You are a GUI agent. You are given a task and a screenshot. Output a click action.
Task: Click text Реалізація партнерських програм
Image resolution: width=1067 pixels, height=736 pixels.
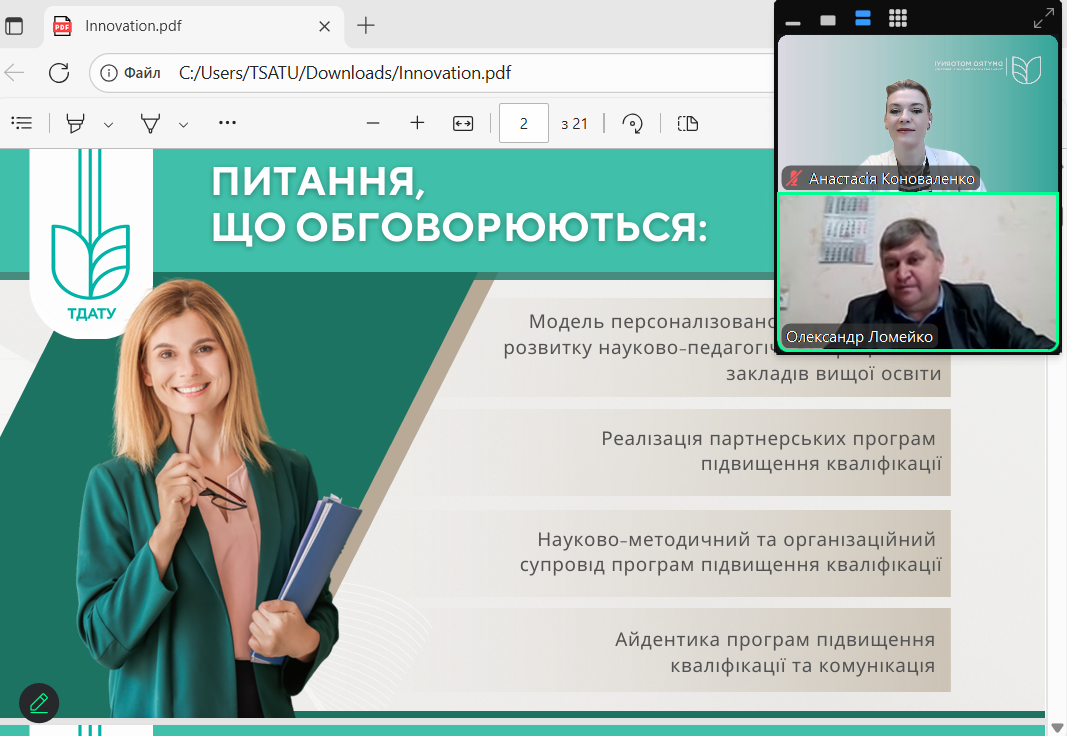[x=768, y=438]
